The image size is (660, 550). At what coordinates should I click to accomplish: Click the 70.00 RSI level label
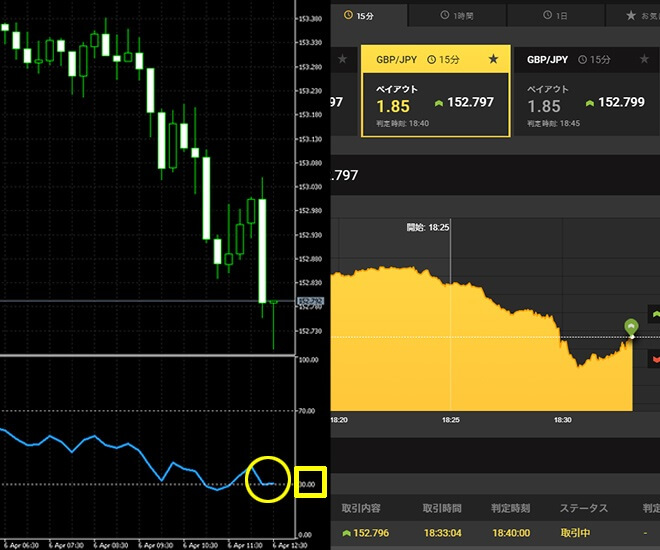point(307,411)
